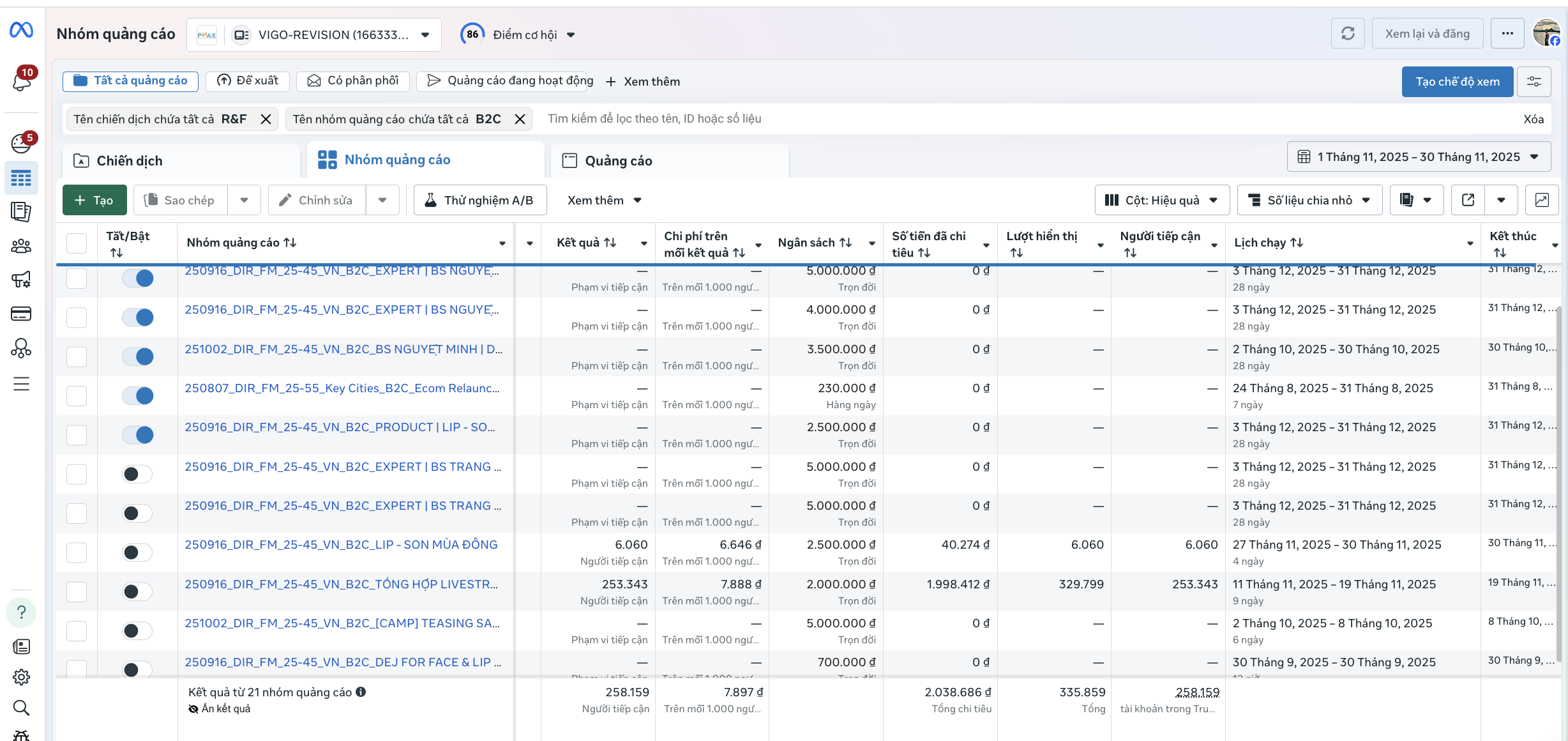Screen dimensions: 1568x741
Task: Check the select-all checkbox in the table header
Action: pyautogui.click(x=77, y=243)
